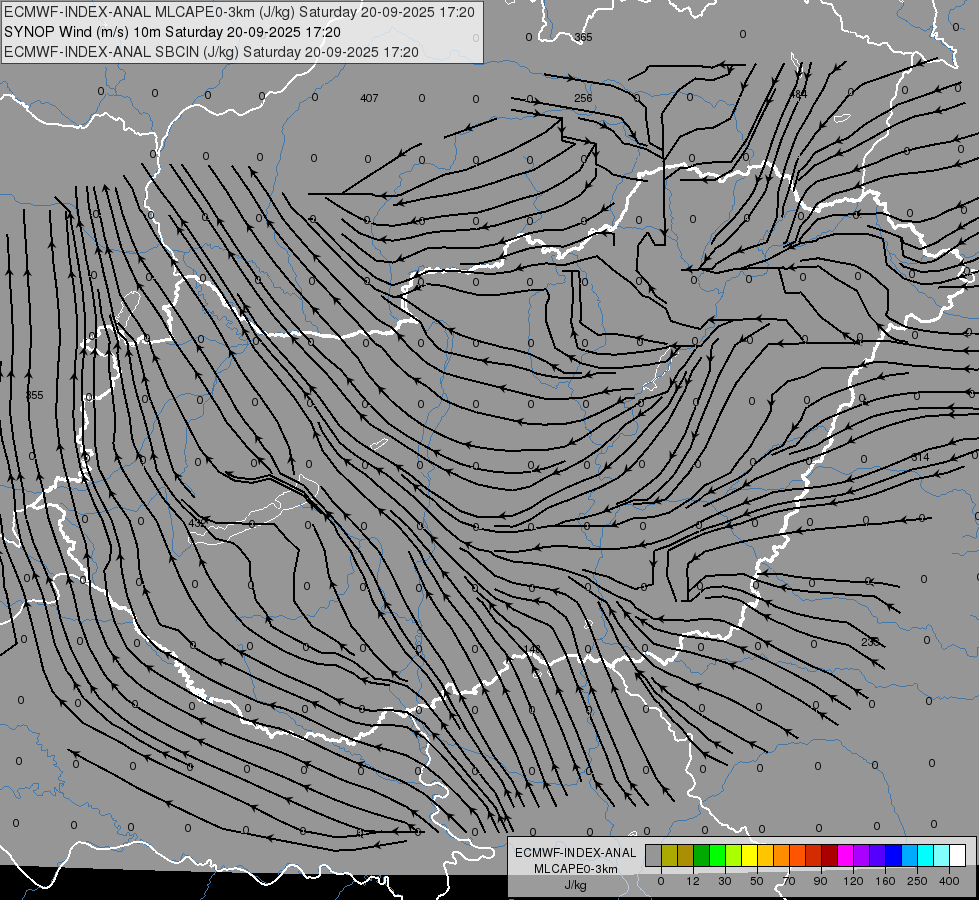Pick the gray swatch at legend start
Screen dimensions: 979x900
coord(653,855)
